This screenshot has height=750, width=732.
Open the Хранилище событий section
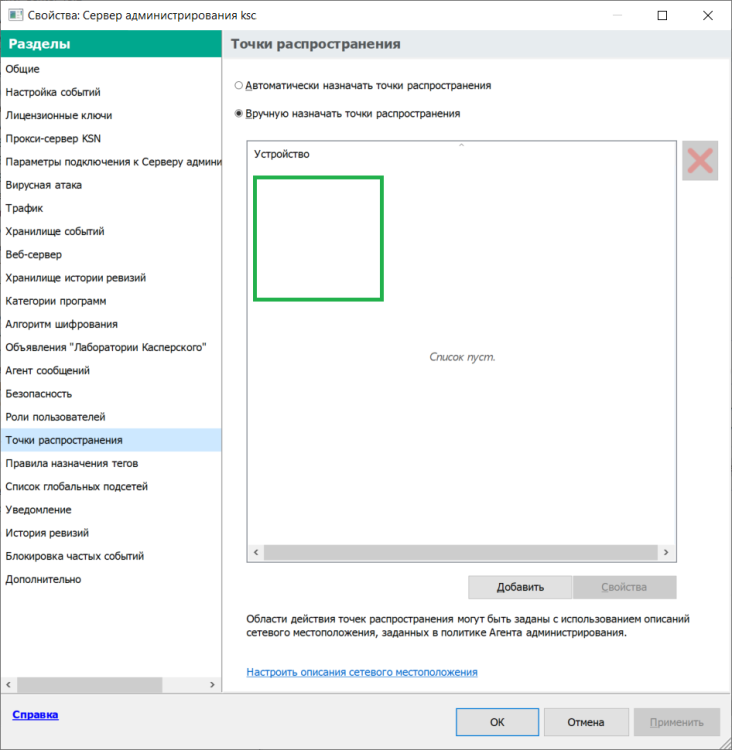111,231
